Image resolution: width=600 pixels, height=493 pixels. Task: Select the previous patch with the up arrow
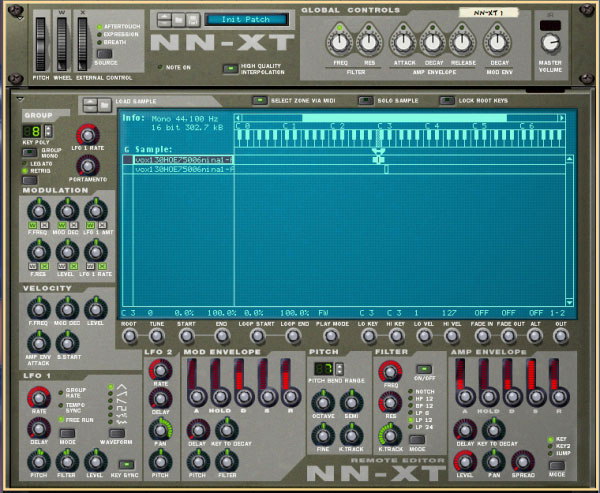click(165, 16)
